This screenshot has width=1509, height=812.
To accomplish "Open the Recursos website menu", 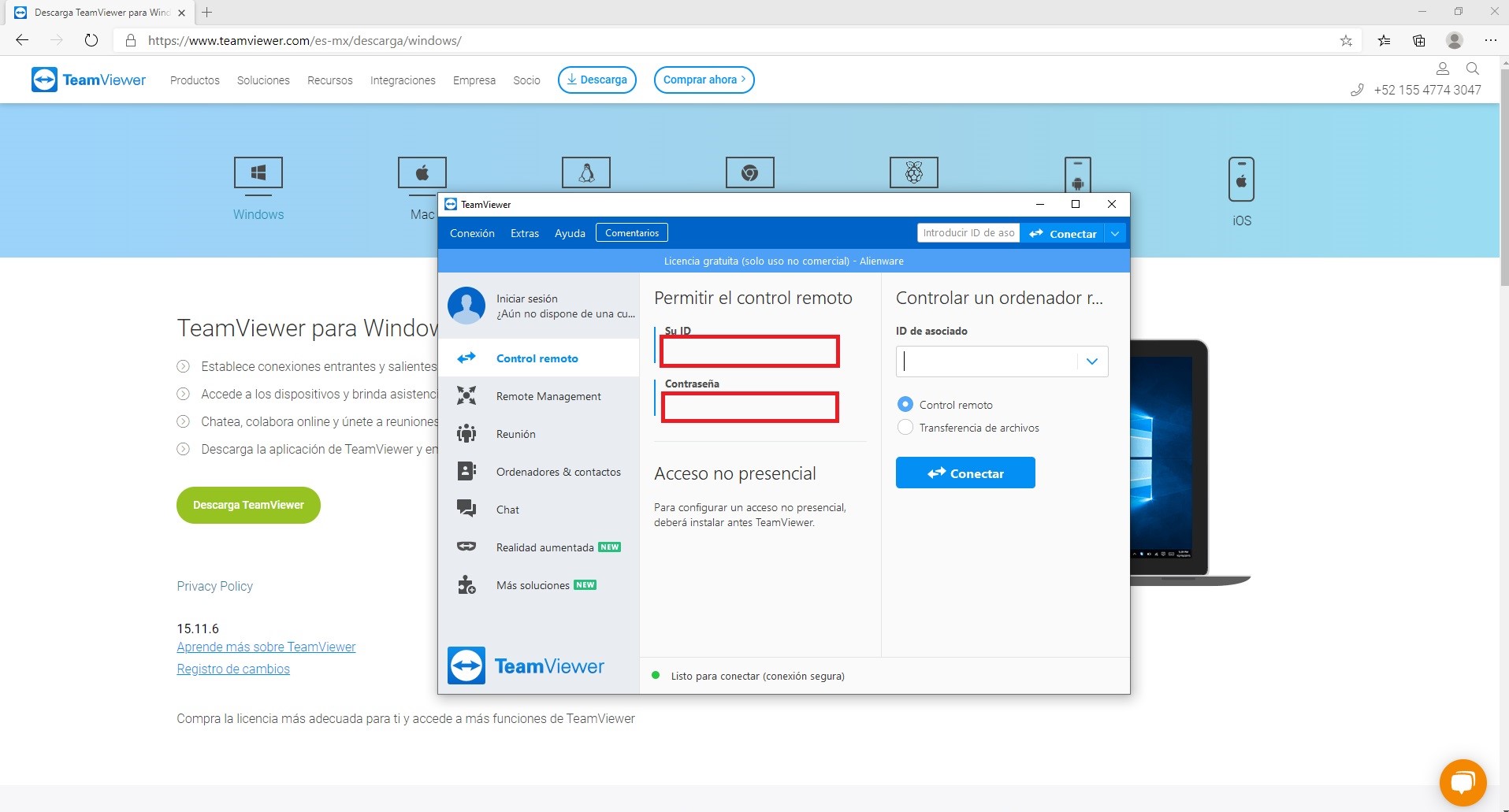I will pos(330,80).
